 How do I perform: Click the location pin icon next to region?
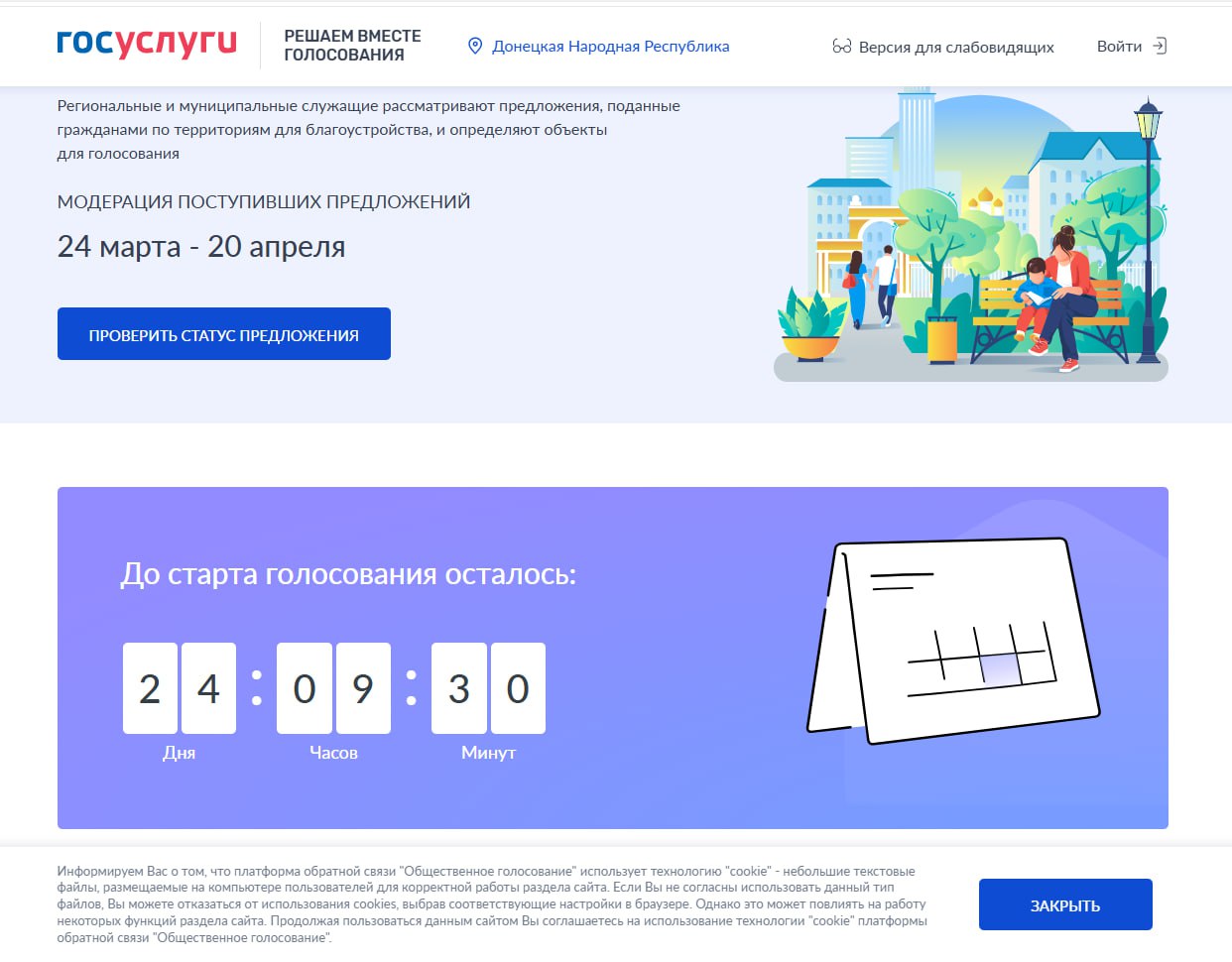point(475,46)
